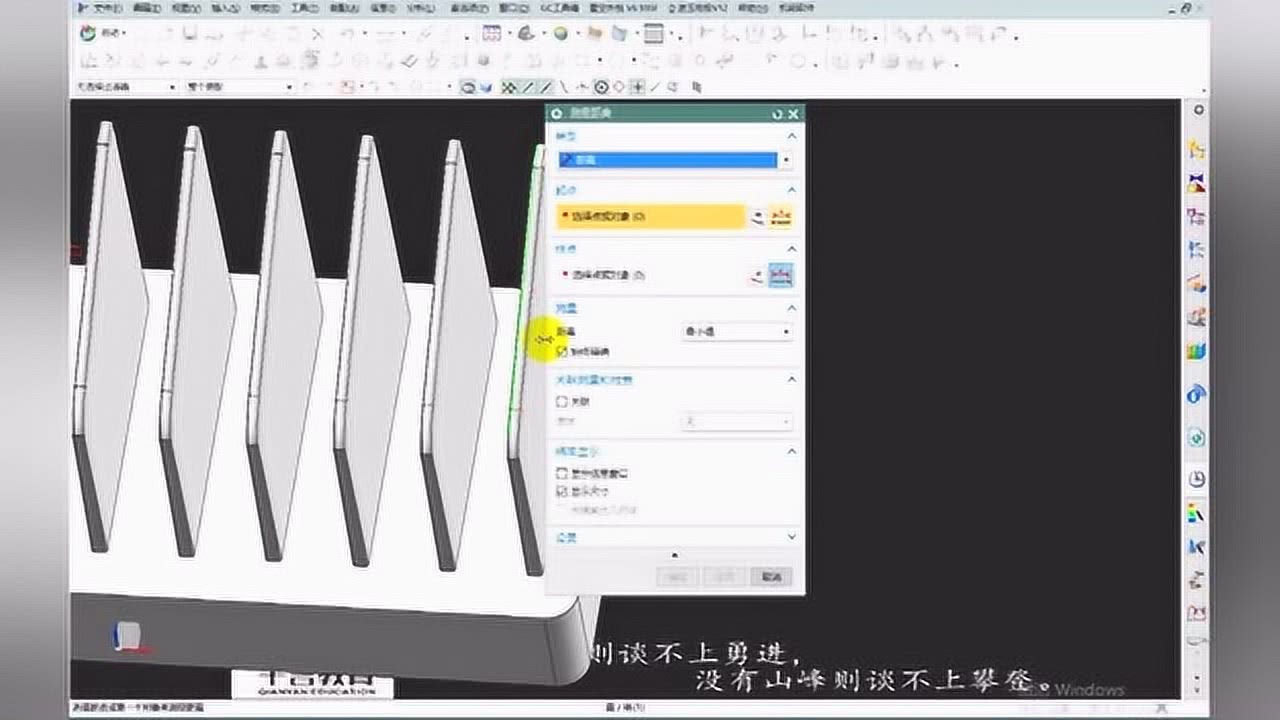The image size is (1280, 720).
Task: Open the distance minimum value dropdown
Action: (737, 332)
